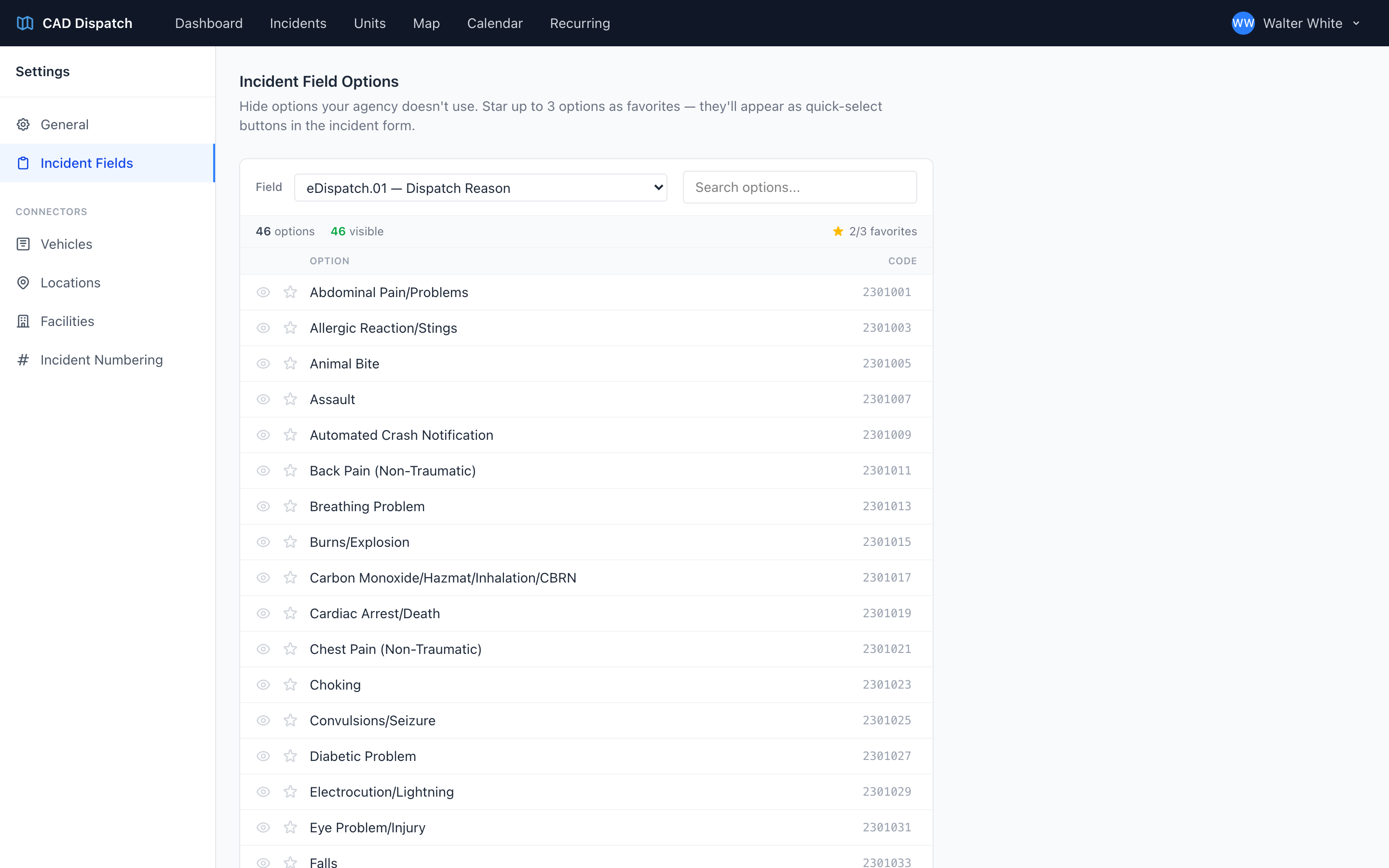Hide the Cardiac Arrest/Death option
The image size is (1389, 868).
[x=263, y=613]
